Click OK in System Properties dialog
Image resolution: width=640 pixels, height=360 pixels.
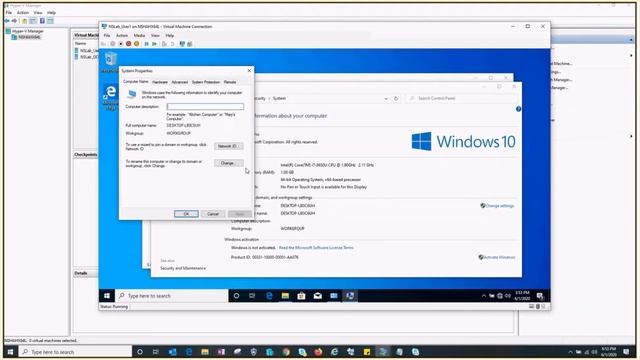(x=186, y=214)
